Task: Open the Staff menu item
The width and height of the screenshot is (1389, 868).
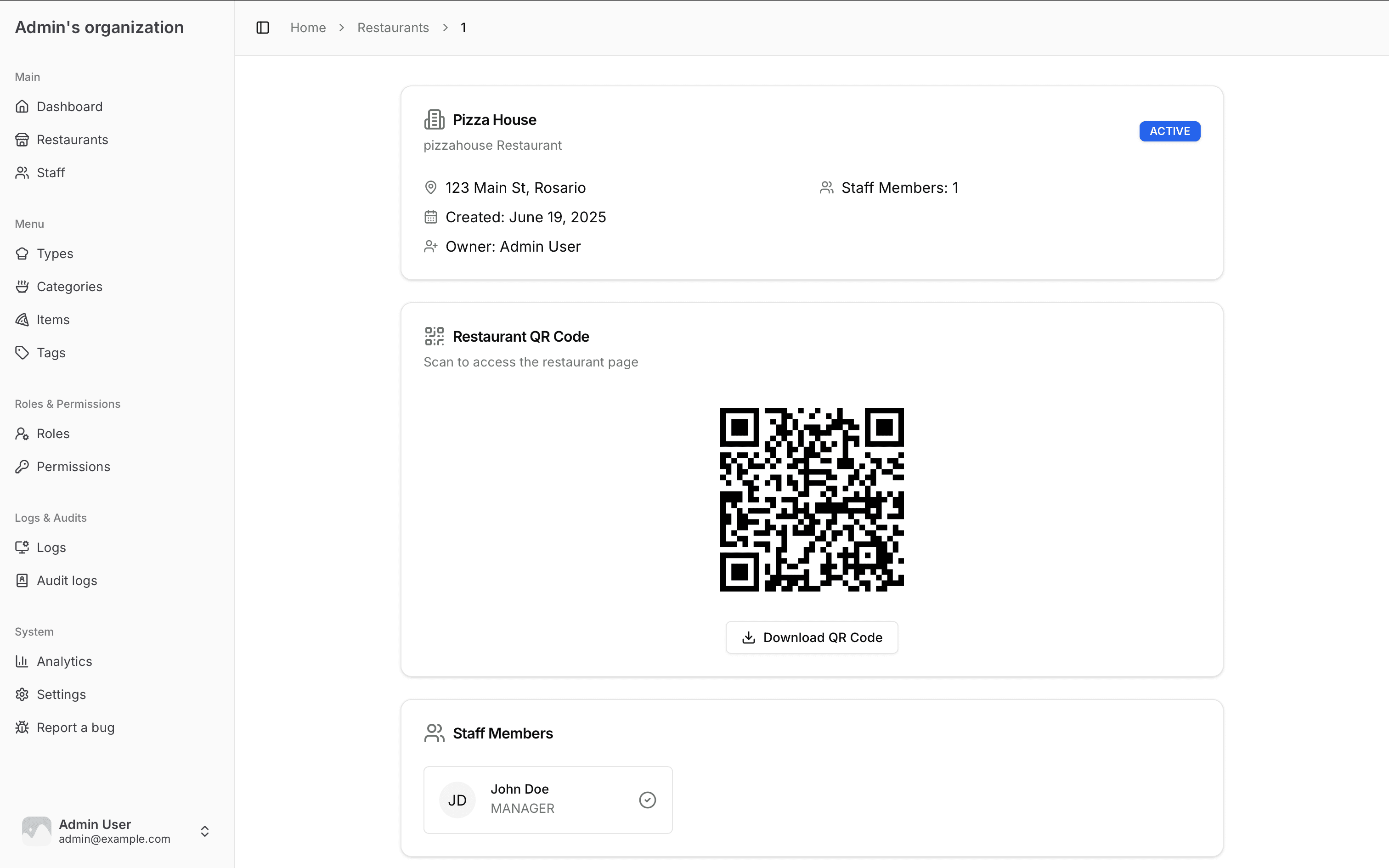Action: click(x=51, y=173)
